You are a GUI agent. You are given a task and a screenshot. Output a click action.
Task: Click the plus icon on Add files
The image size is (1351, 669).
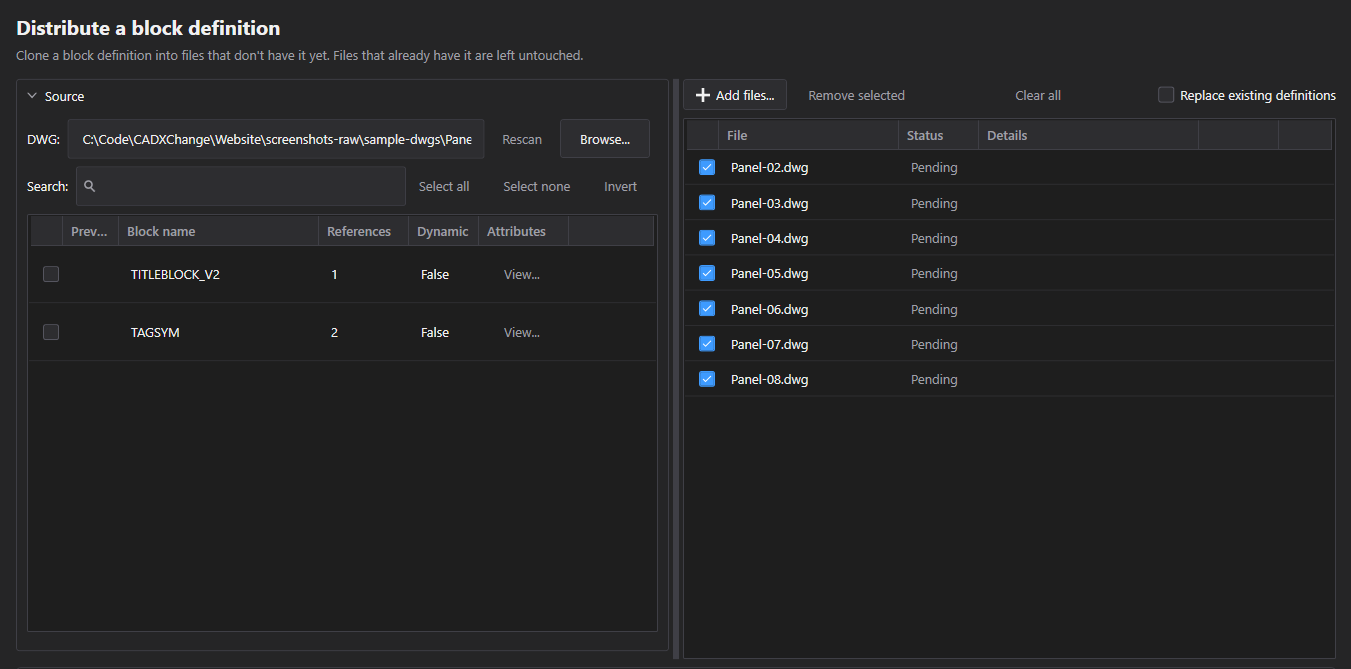pos(703,95)
